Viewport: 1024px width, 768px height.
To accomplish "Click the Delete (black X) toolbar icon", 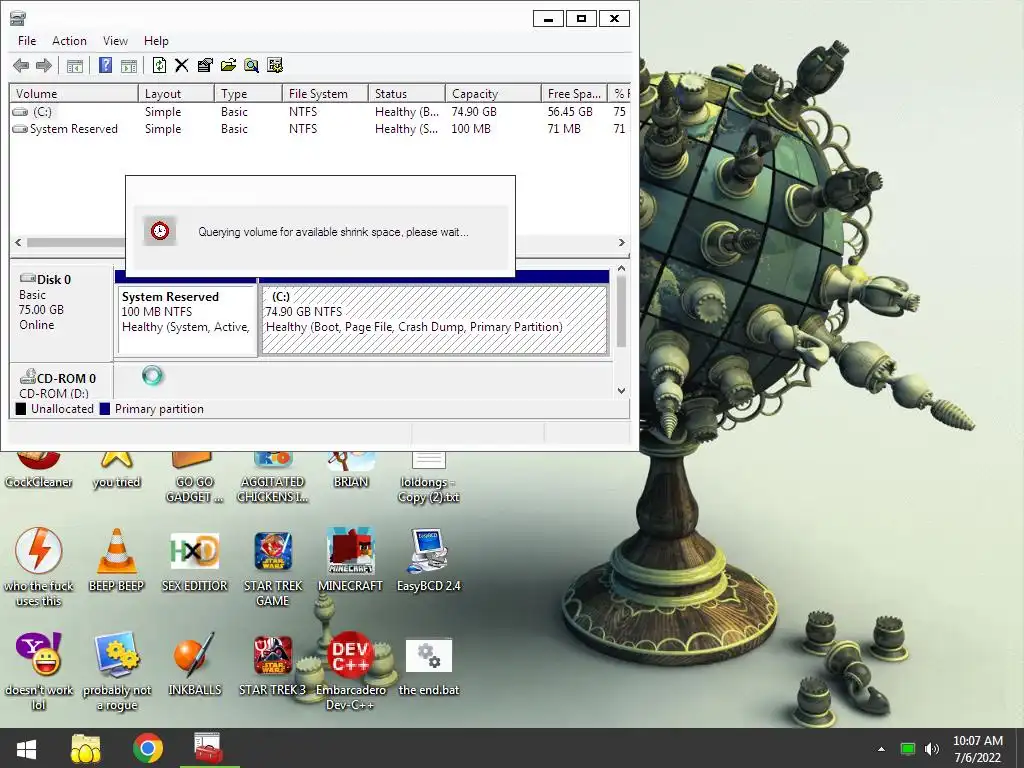I will [x=182, y=65].
